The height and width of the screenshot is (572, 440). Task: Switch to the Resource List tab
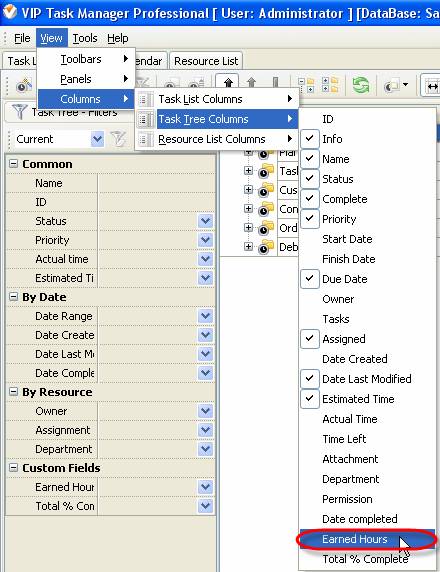(x=206, y=61)
